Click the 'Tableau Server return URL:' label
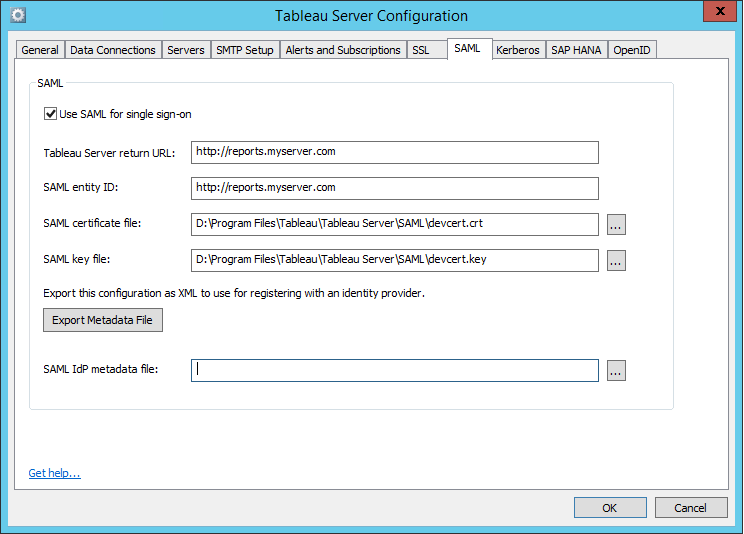 pyautogui.click(x=109, y=153)
